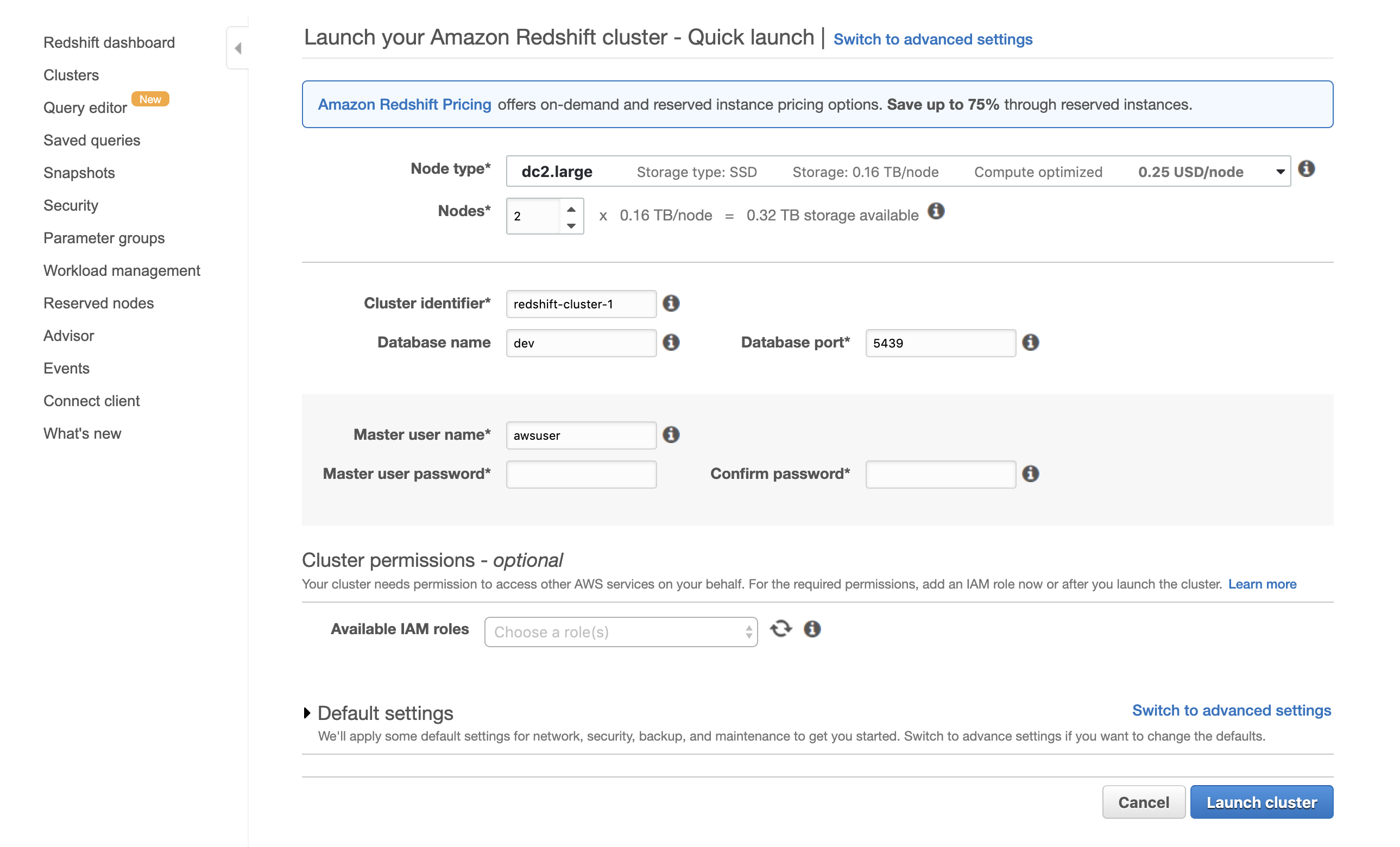Navigate to Snapshots in sidebar

(79, 171)
